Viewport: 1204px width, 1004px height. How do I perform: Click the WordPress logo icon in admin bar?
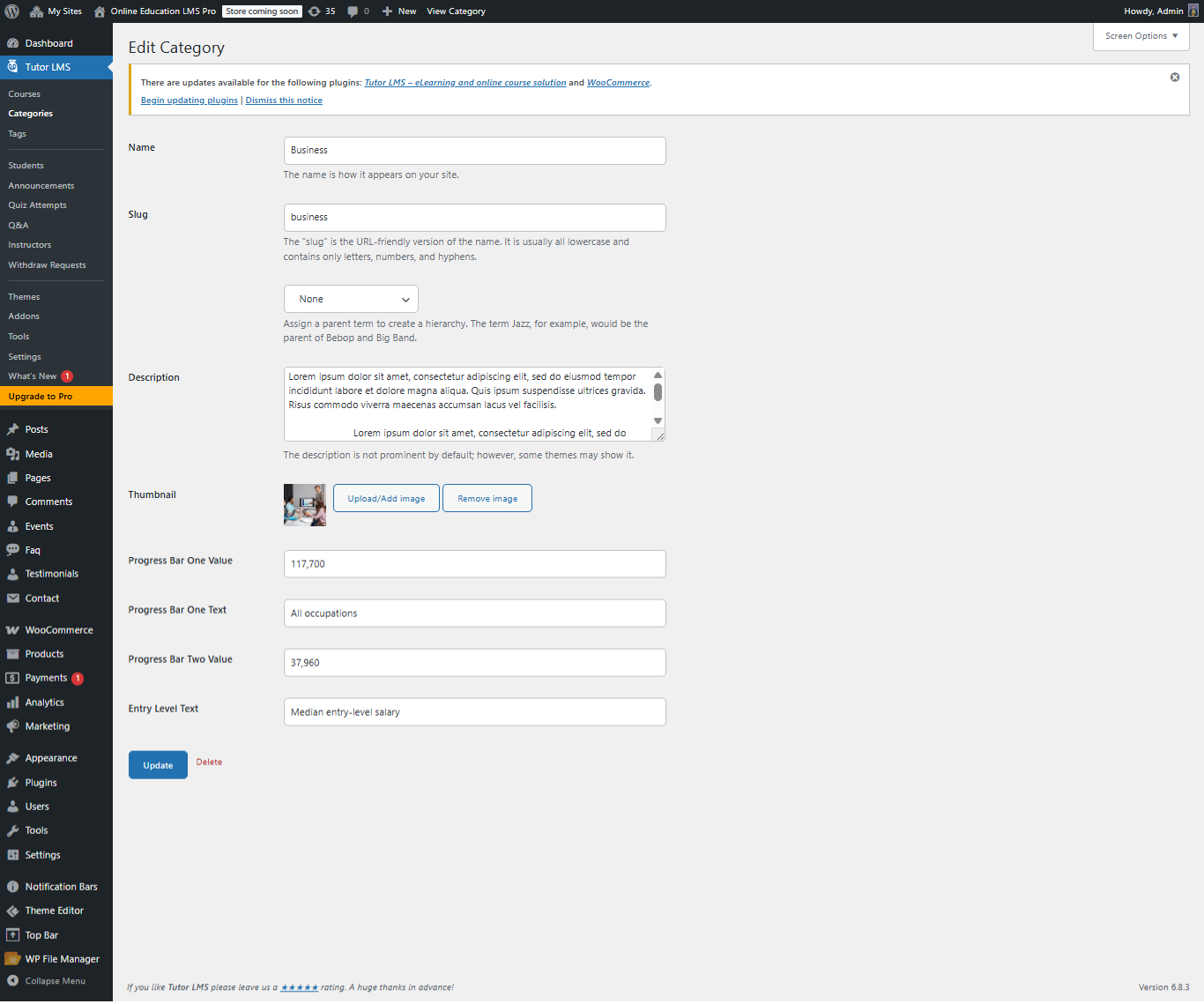[12, 11]
